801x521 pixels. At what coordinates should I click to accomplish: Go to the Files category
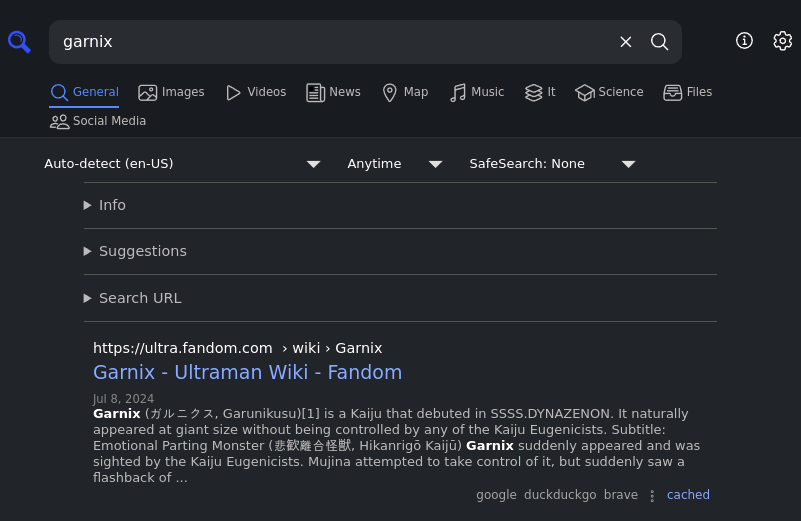click(688, 92)
